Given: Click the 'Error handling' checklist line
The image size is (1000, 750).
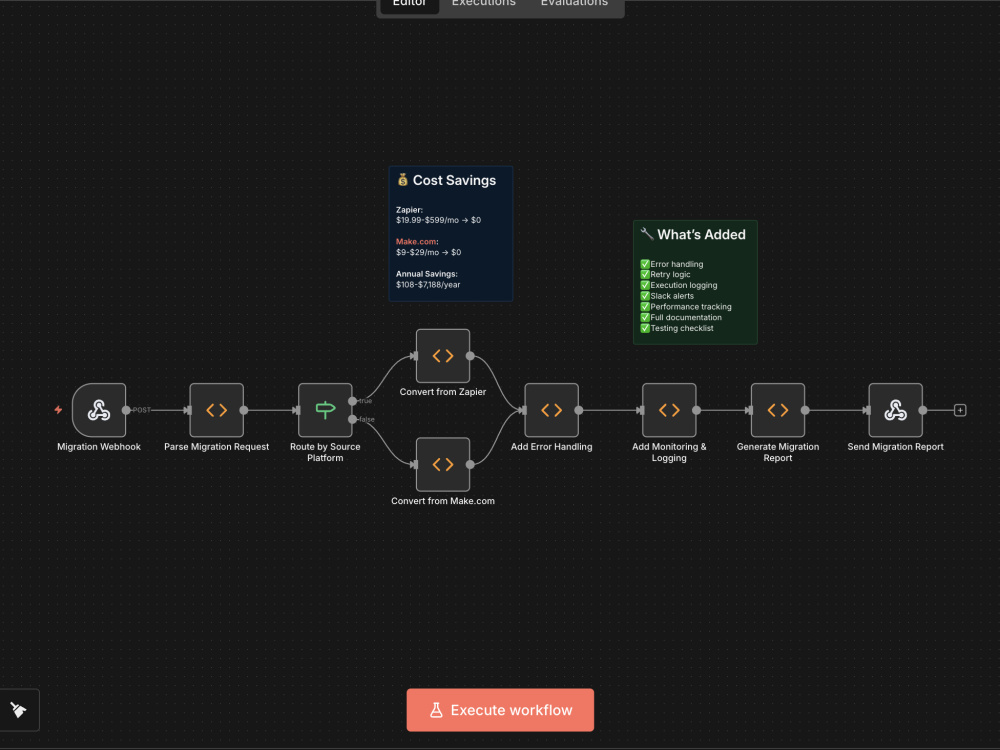Looking at the screenshot, I should [672, 264].
